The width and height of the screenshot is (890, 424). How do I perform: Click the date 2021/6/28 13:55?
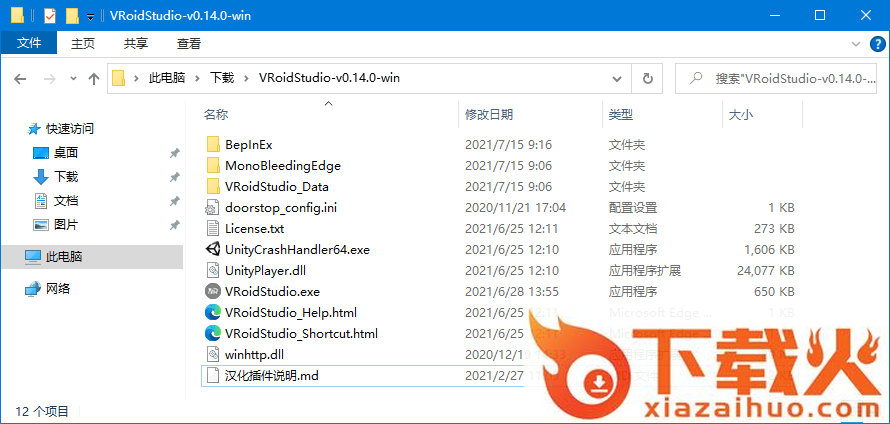512,292
